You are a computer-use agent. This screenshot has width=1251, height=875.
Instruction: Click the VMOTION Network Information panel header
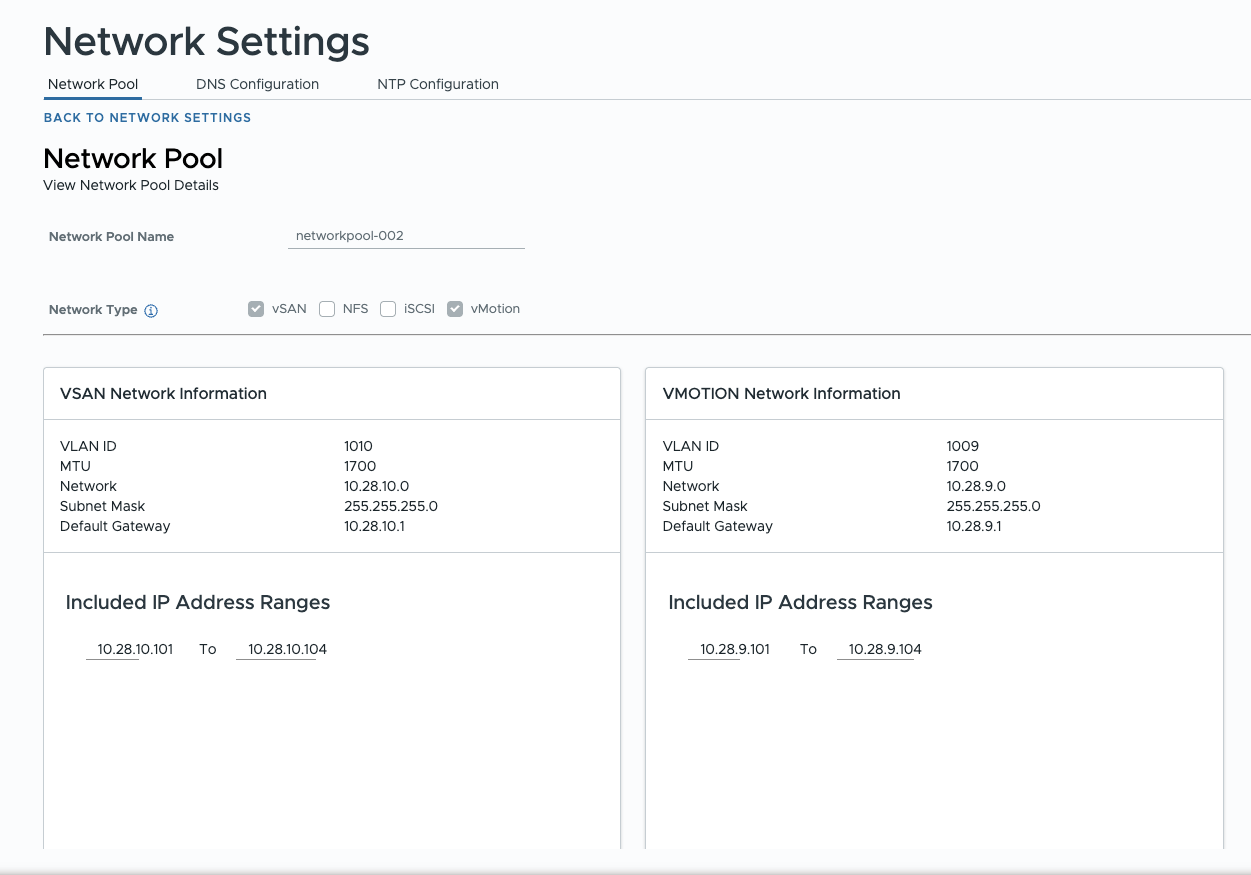[780, 393]
